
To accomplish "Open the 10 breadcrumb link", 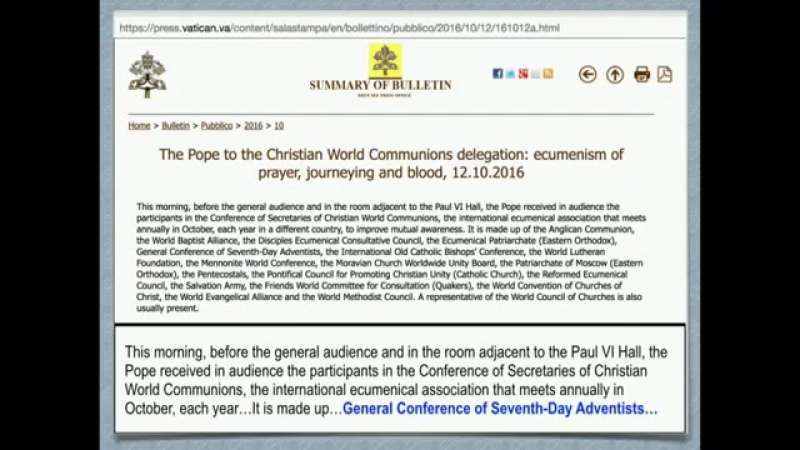I will pos(279,126).
